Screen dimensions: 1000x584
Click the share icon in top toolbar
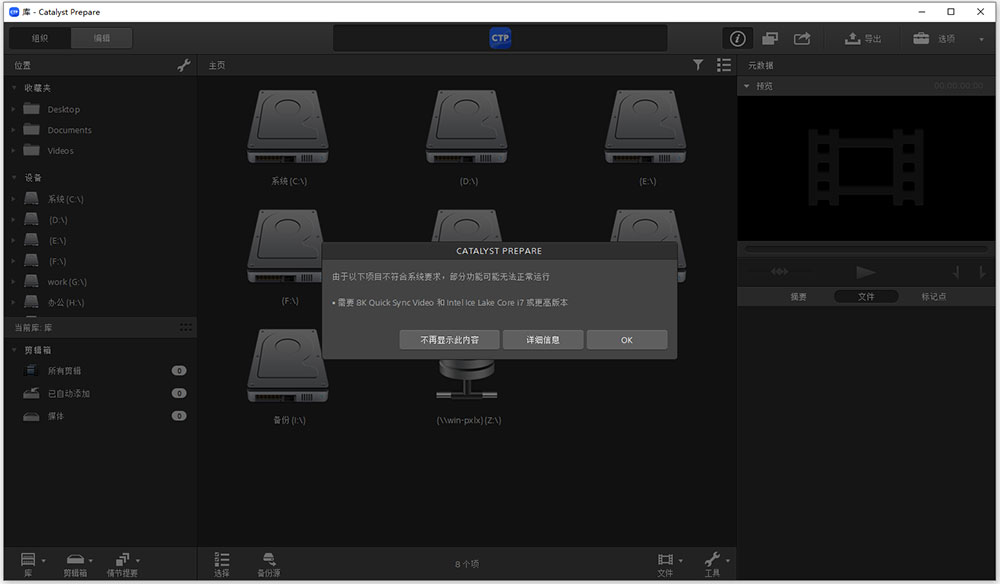point(802,39)
